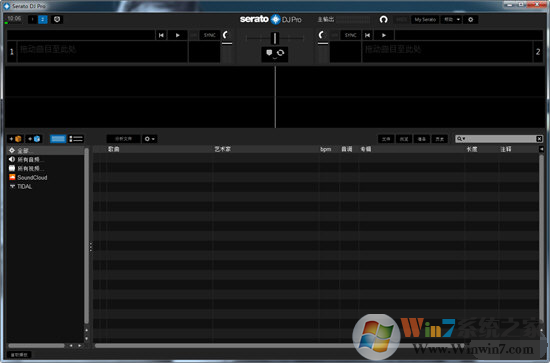Sort by the Length column header
The width and height of the screenshot is (550, 363).
pos(472,149)
